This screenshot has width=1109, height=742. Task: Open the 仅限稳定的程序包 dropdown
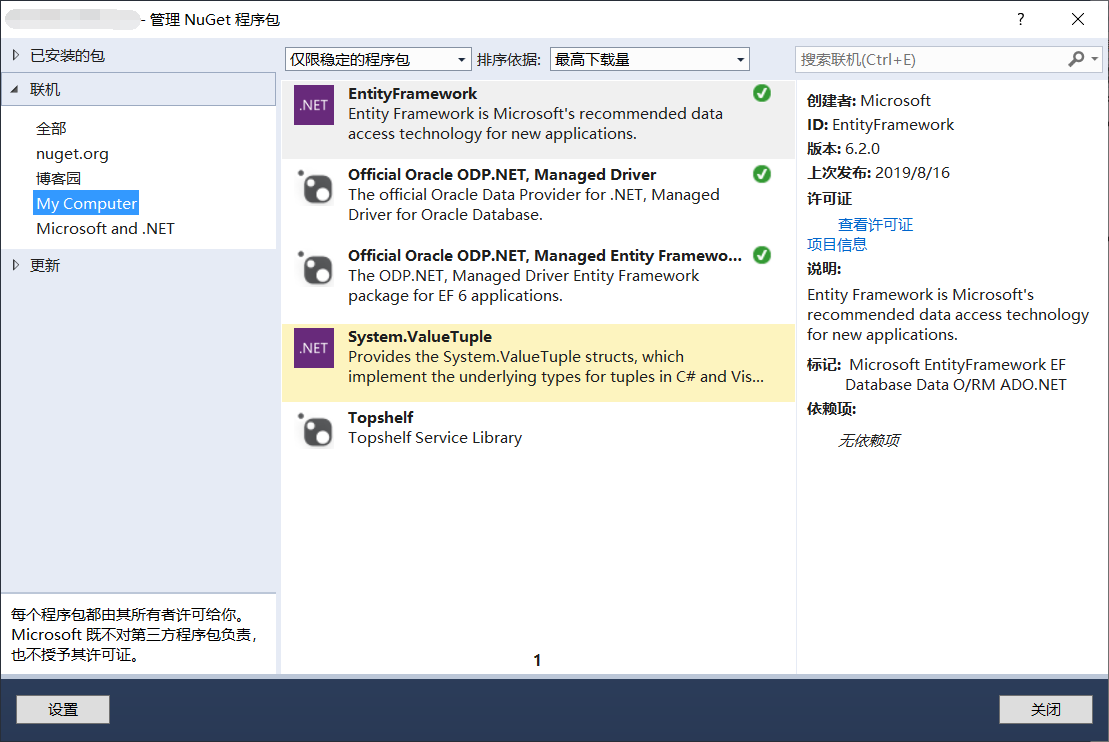(x=378, y=59)
